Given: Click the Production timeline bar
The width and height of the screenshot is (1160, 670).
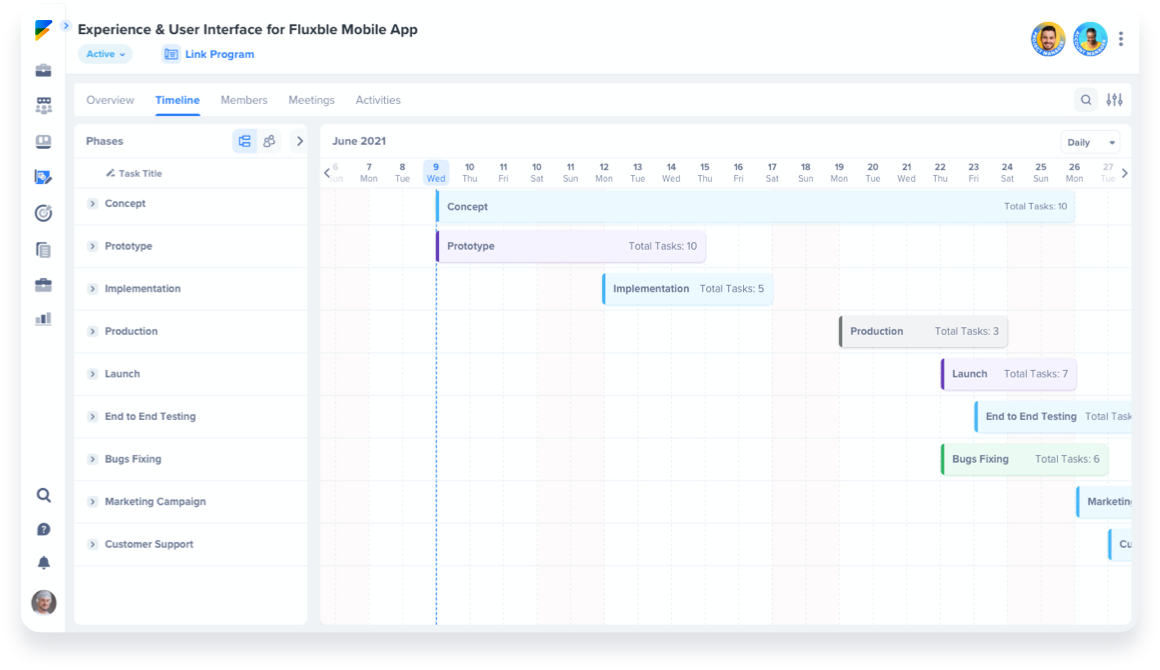Looking at the screenshot, I should pyautogui.click(x=923, y=331).
